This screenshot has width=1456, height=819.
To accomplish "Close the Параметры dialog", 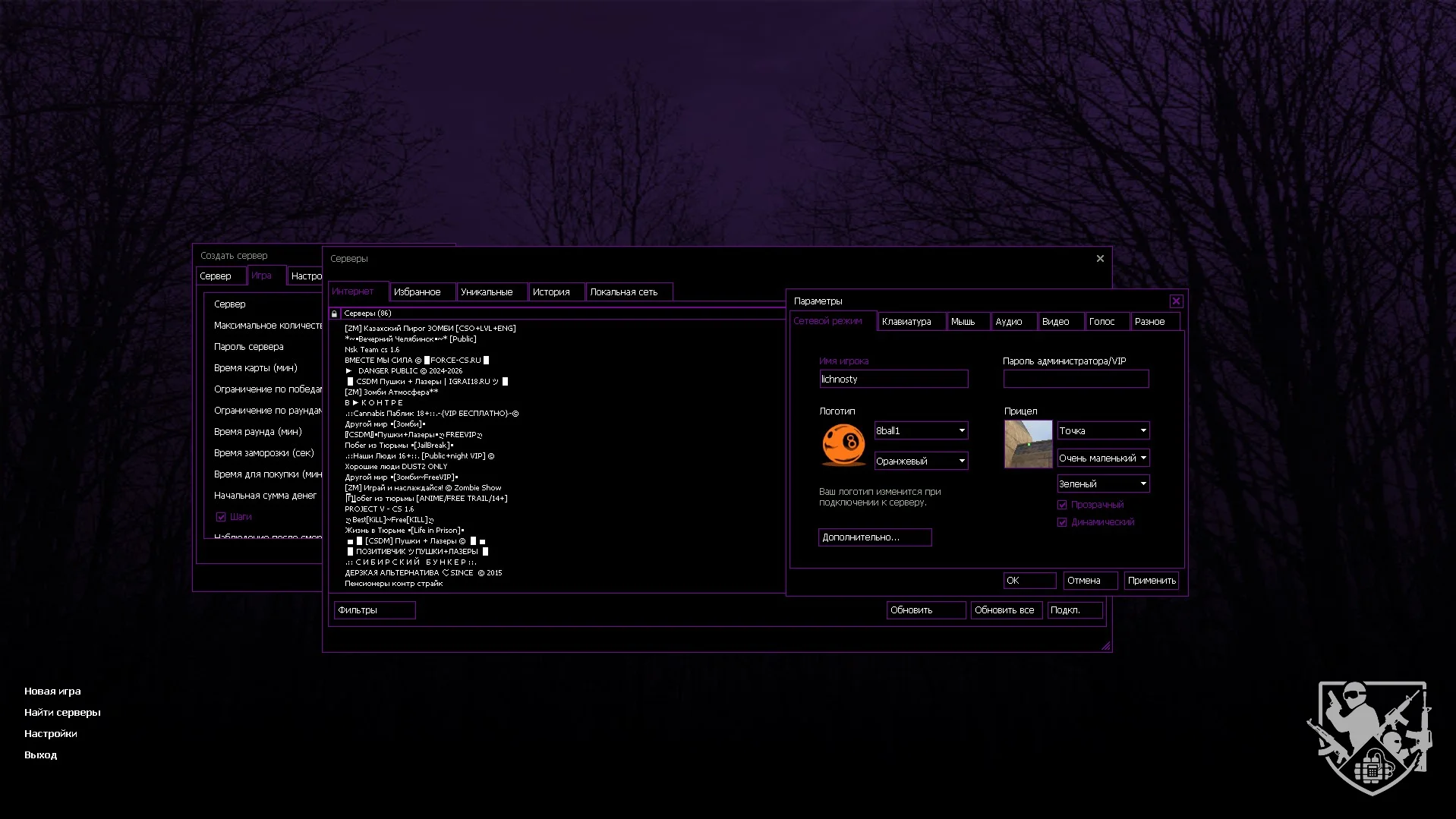I will 1176,301.
